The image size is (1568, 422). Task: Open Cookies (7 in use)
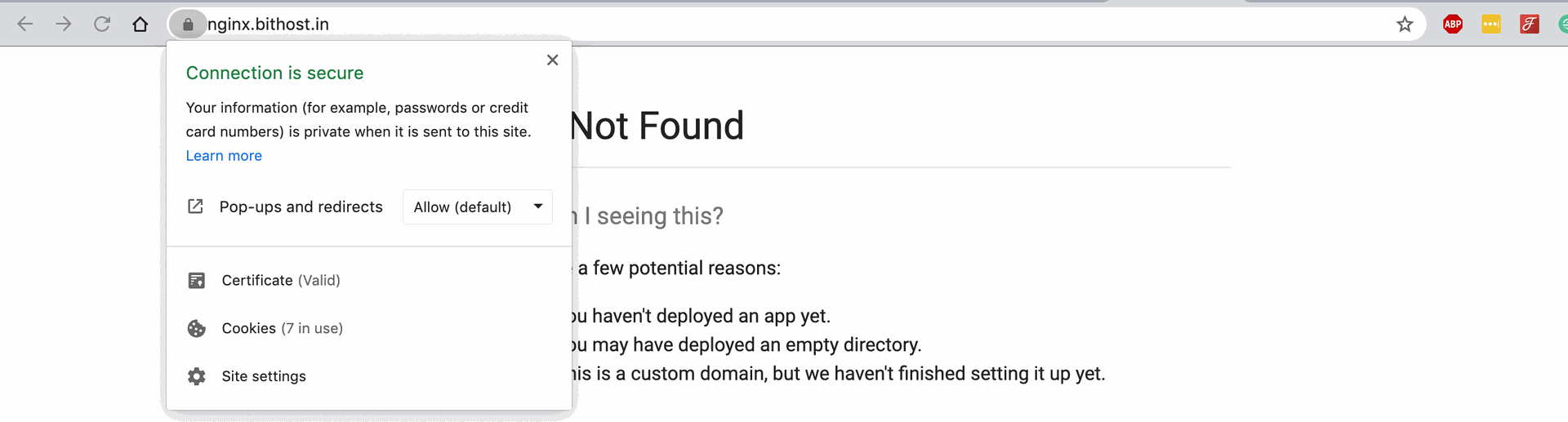point(283,328)
